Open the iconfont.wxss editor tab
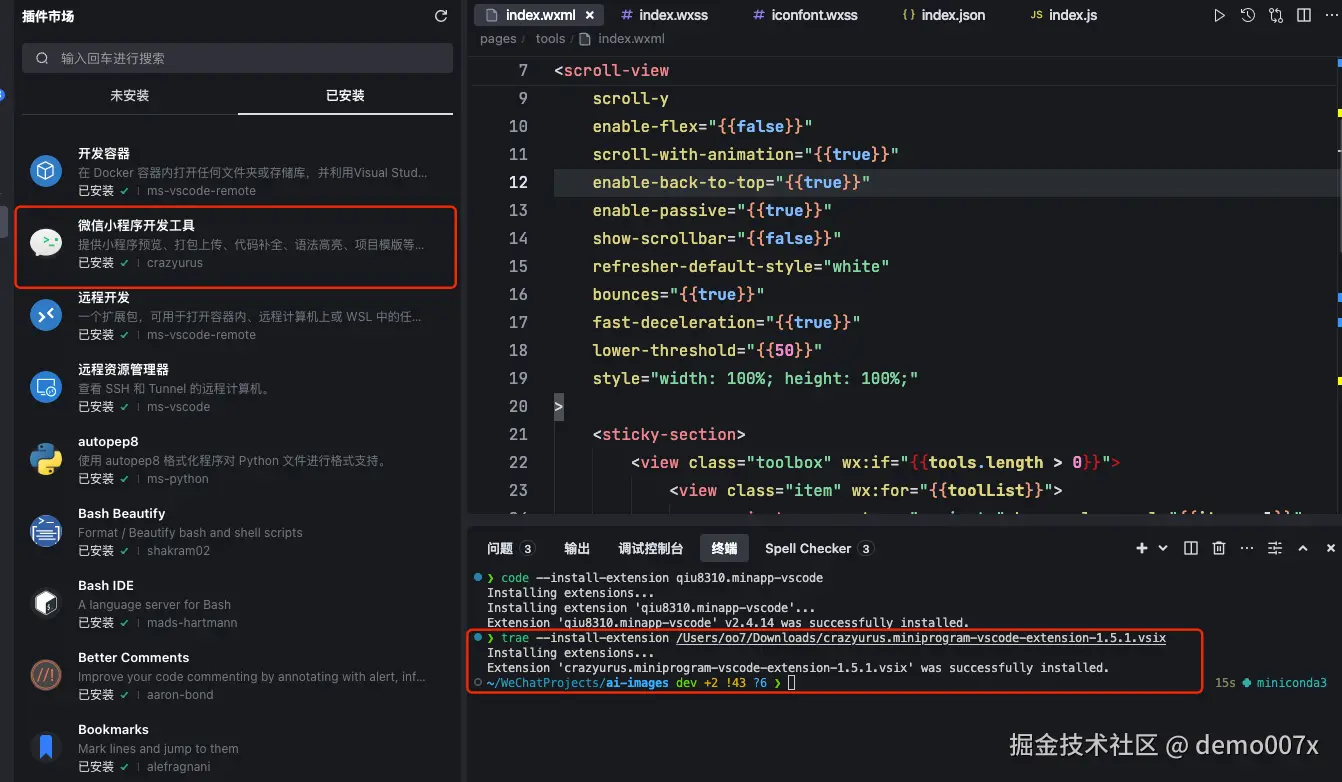Screen dimensions: 1342x782 [x=805, y=15]
